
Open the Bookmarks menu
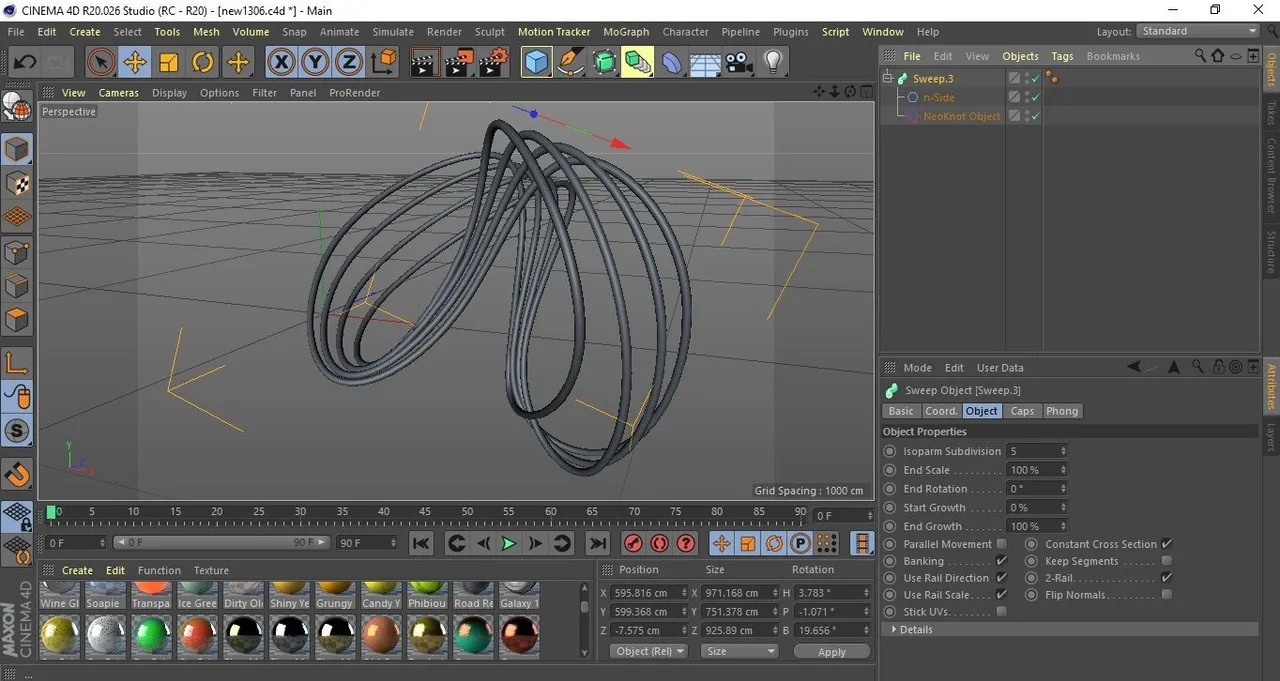coord(1113,56)
